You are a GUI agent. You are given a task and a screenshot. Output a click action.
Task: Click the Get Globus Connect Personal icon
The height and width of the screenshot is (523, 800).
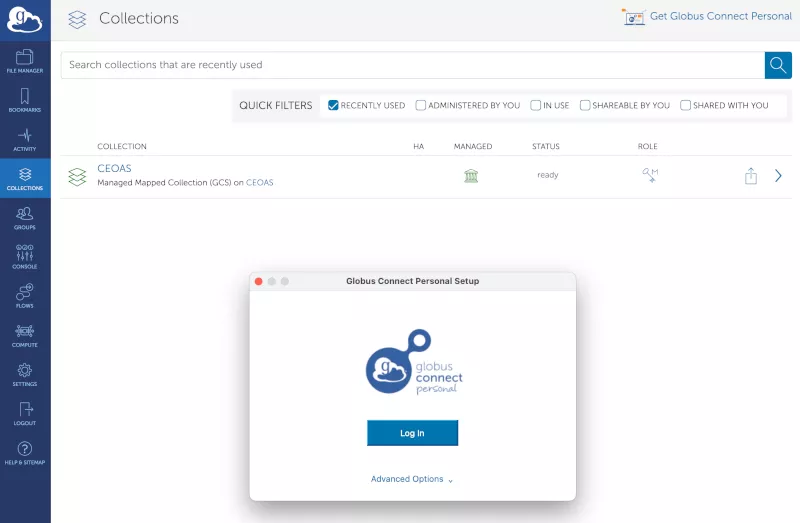633,17
